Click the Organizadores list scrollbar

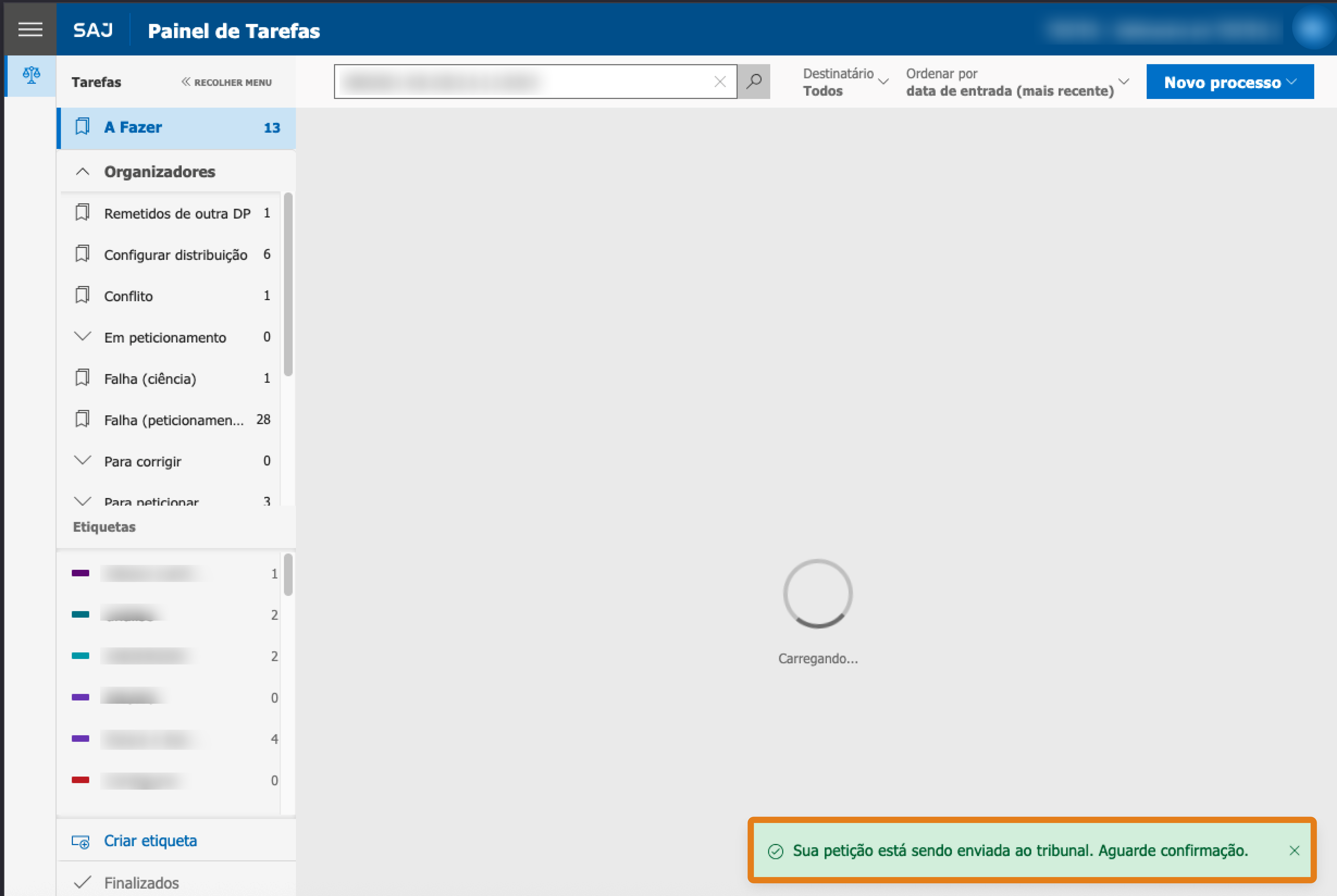[288, 285]
